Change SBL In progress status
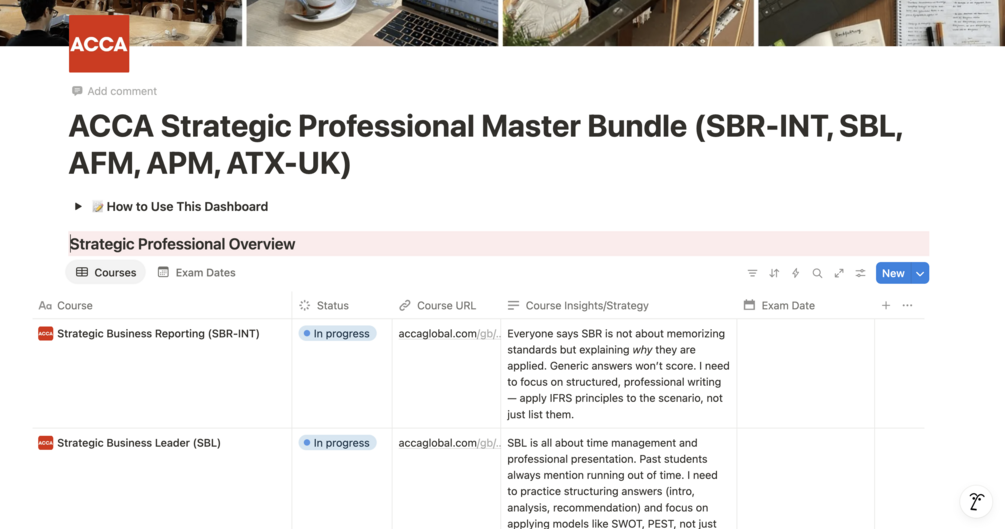This screenshot has width=1005, height=529. click(337, 443)
